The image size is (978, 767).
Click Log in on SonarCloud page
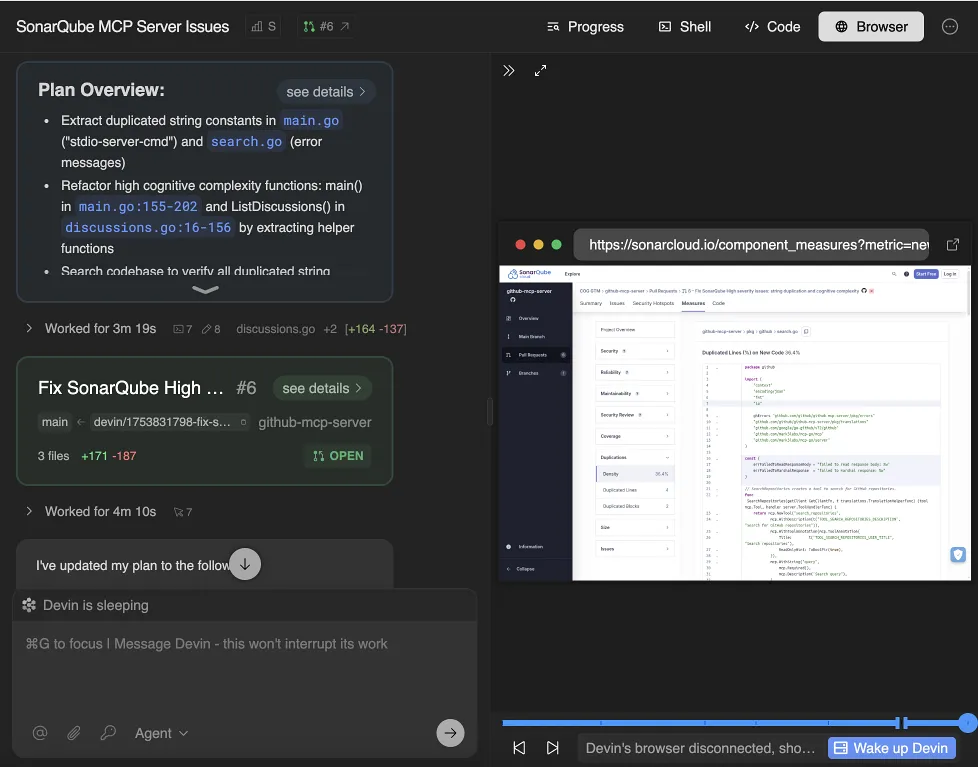pyautogui.click(x=949, y=274)
